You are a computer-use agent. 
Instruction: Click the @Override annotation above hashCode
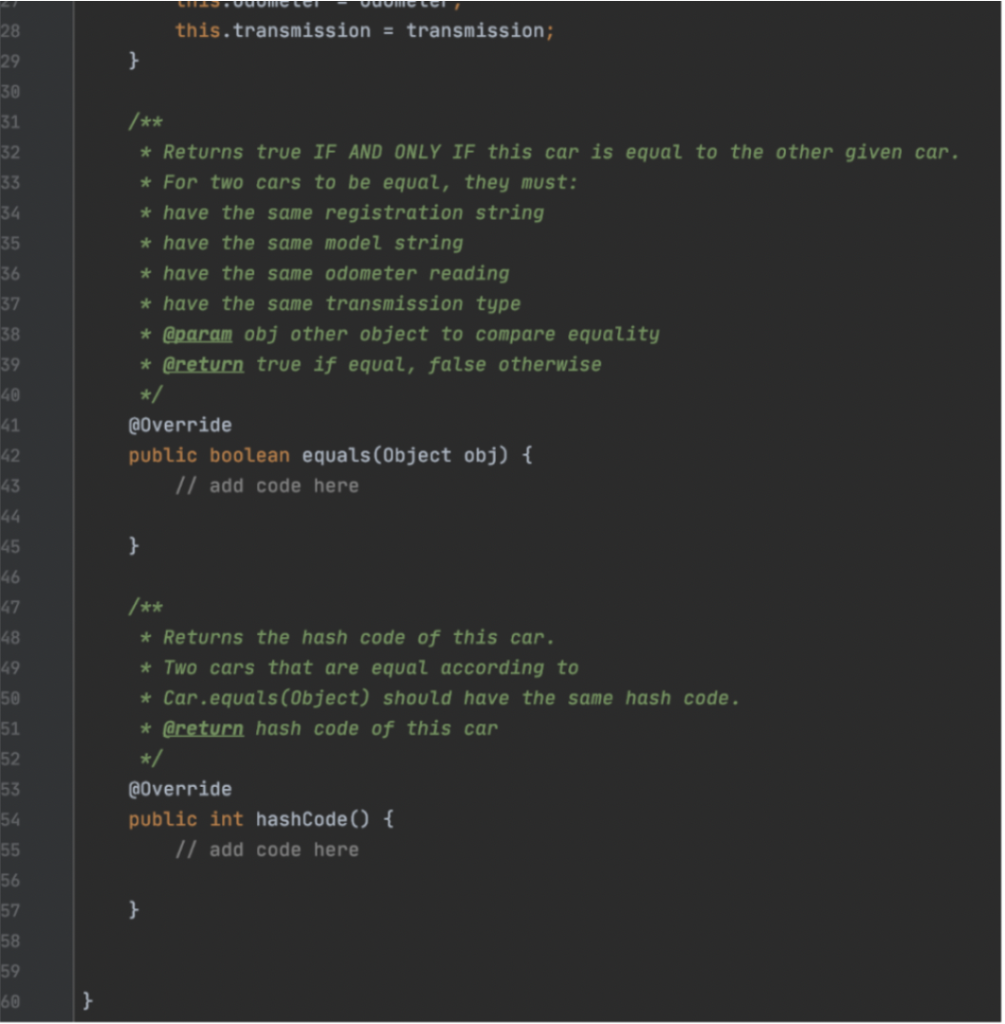coord(180,790)
